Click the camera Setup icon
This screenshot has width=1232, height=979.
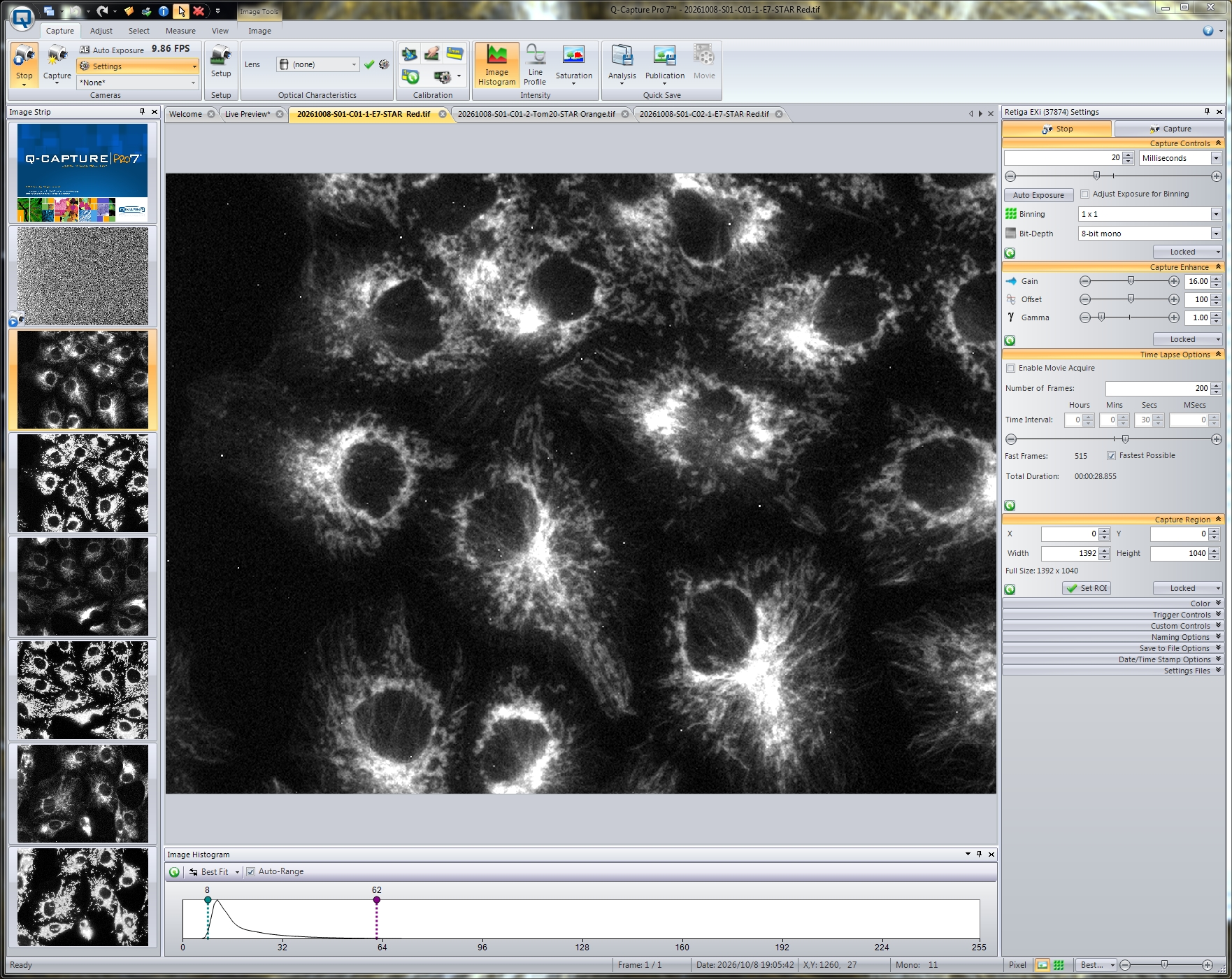tap(221, 62)
